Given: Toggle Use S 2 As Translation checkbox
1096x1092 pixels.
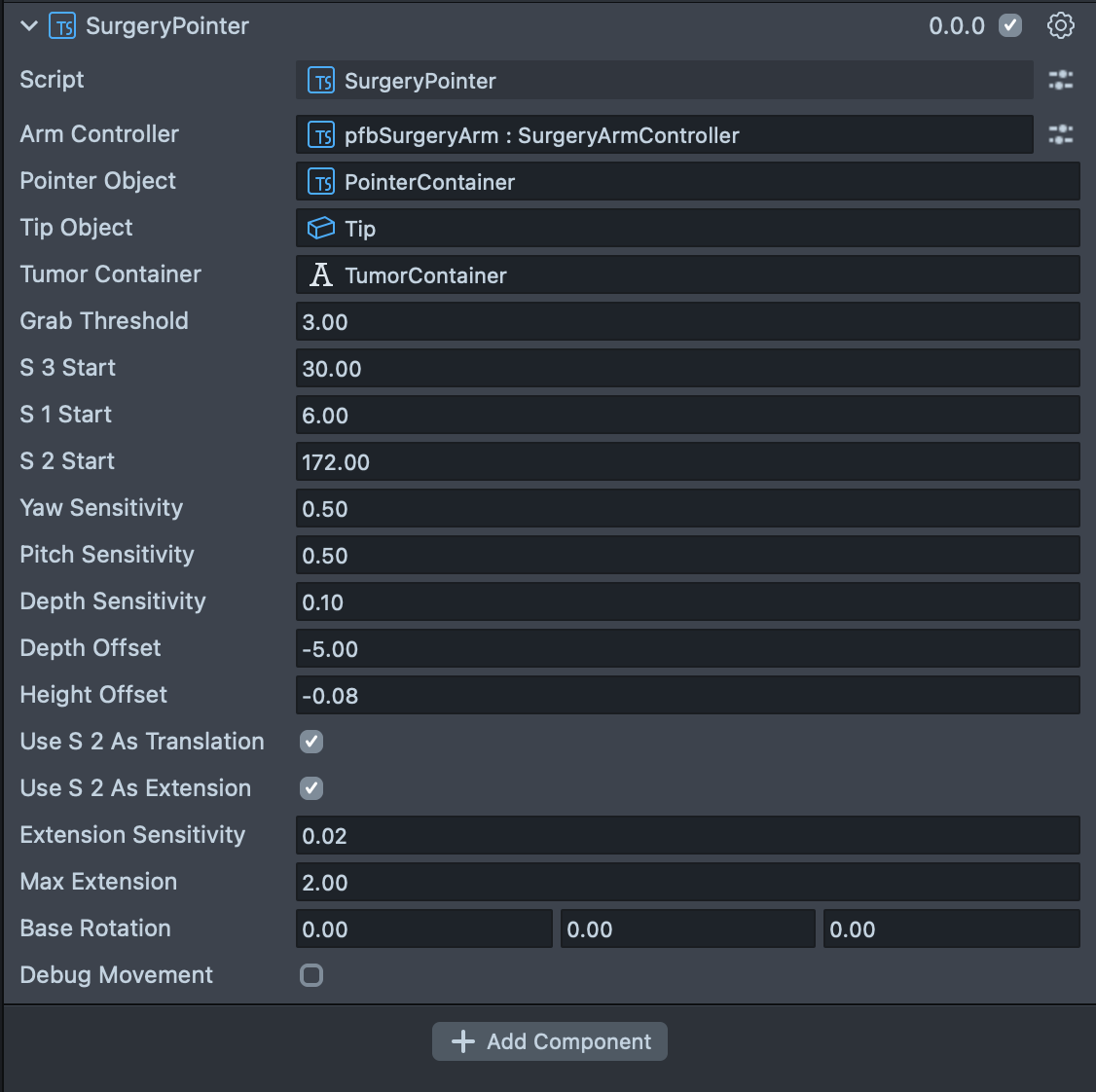Looking at the screenshot, I should 311,742.
